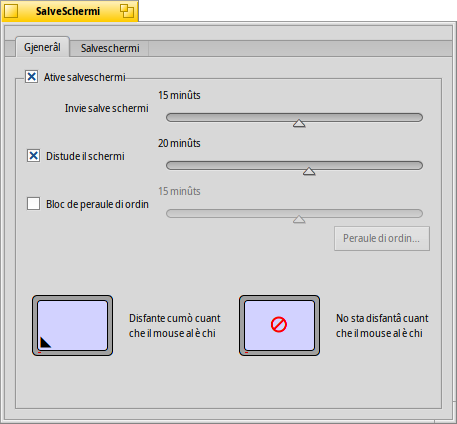Click the zoom icon beside SalveSchermi title

(127, 11)
